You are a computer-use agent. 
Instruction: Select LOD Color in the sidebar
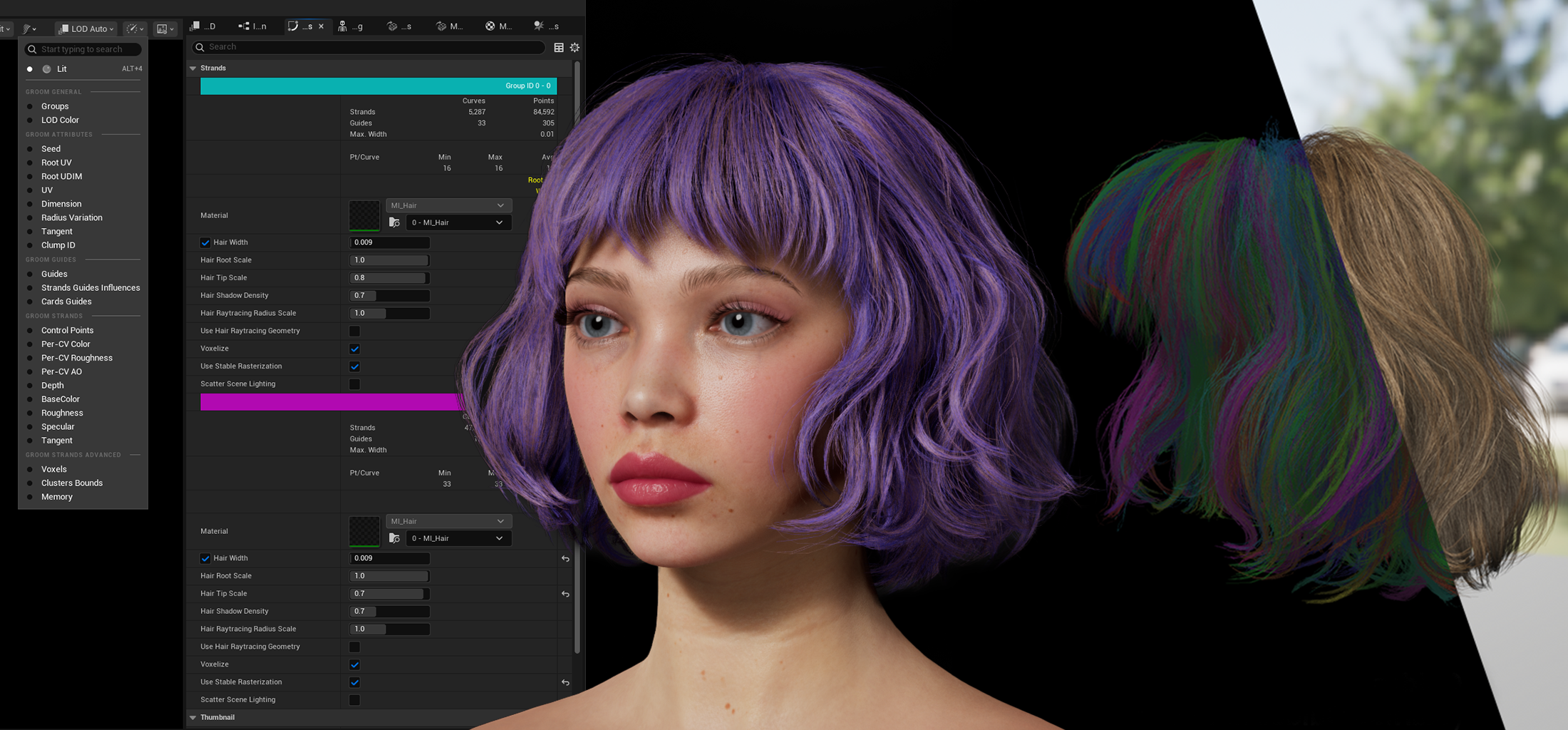(x=60, y=120)
